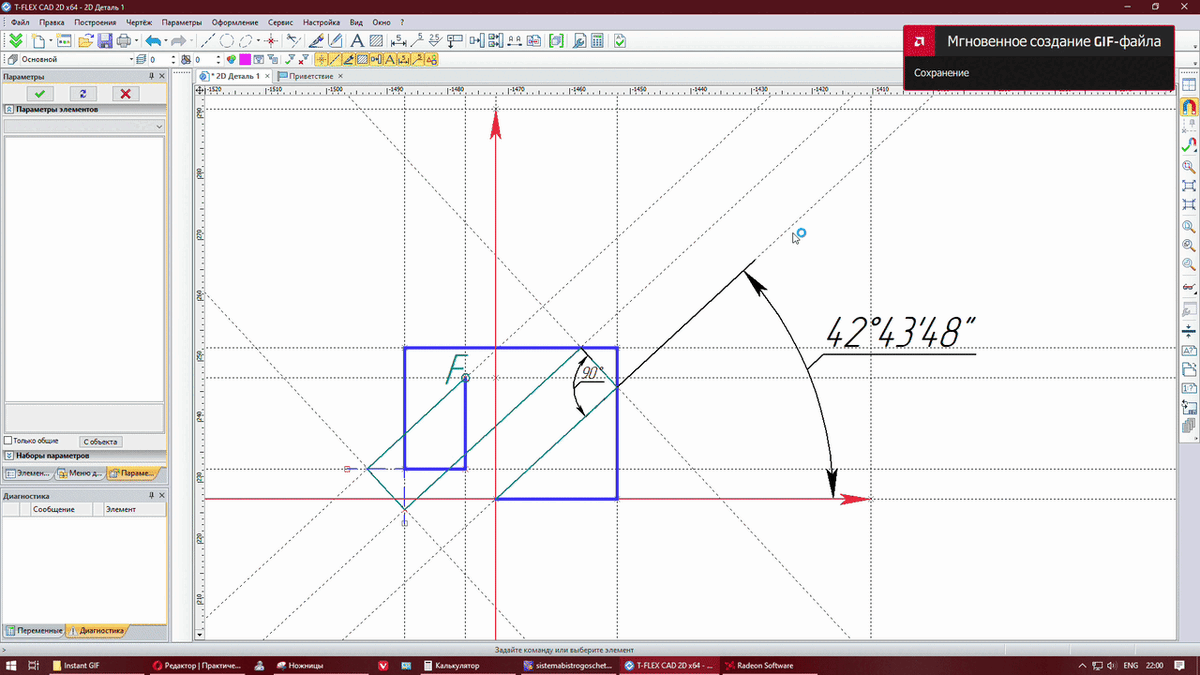Toggle the line selector filter (highlighted line icon)
The image size is (1200, 675).
pyautogui.click(x=335, y=59)
